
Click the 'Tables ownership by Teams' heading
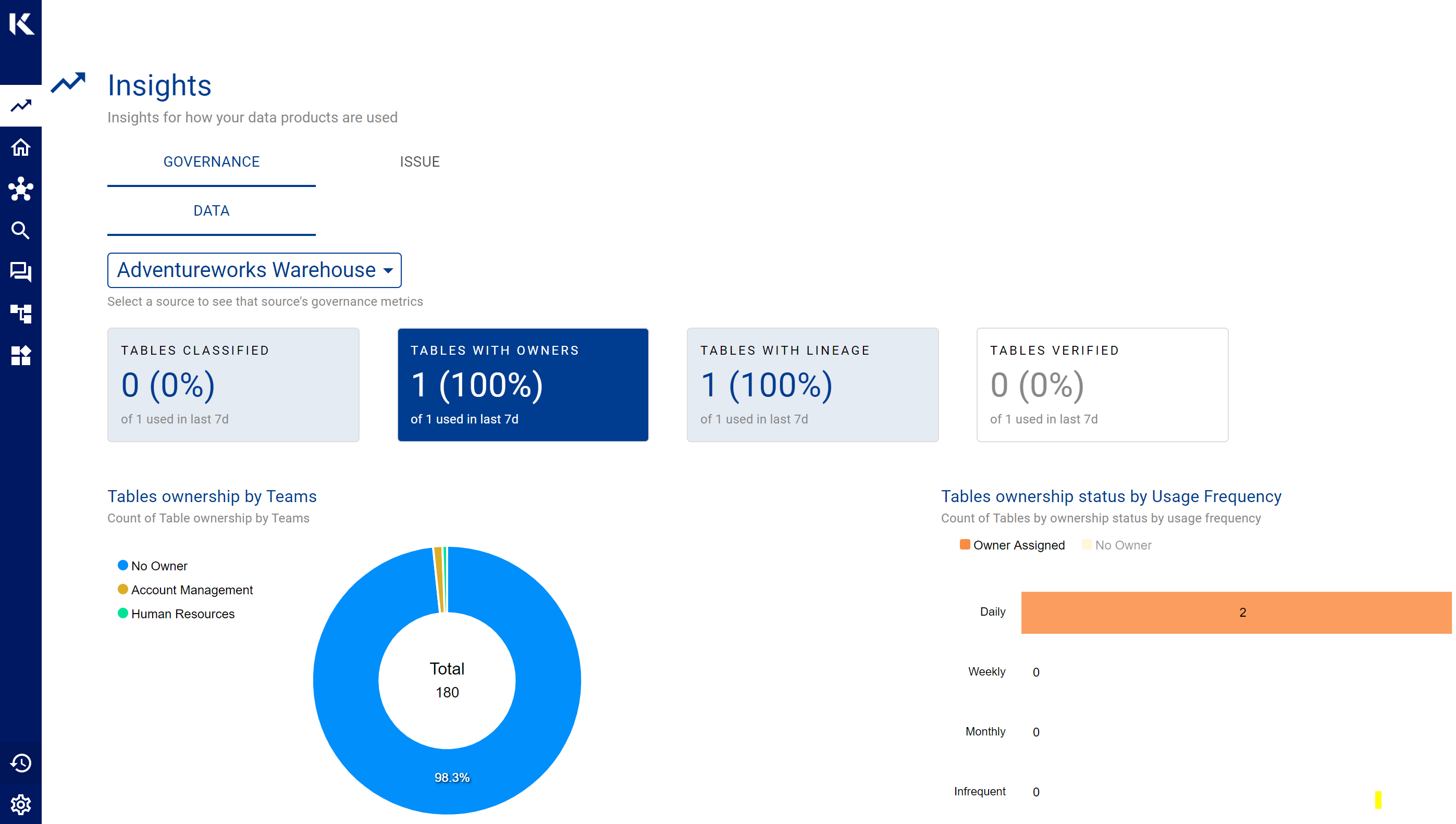coord(212,496)
